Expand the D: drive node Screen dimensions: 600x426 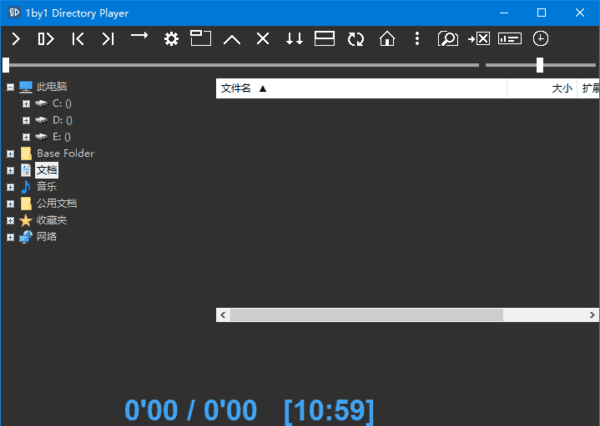26,121
